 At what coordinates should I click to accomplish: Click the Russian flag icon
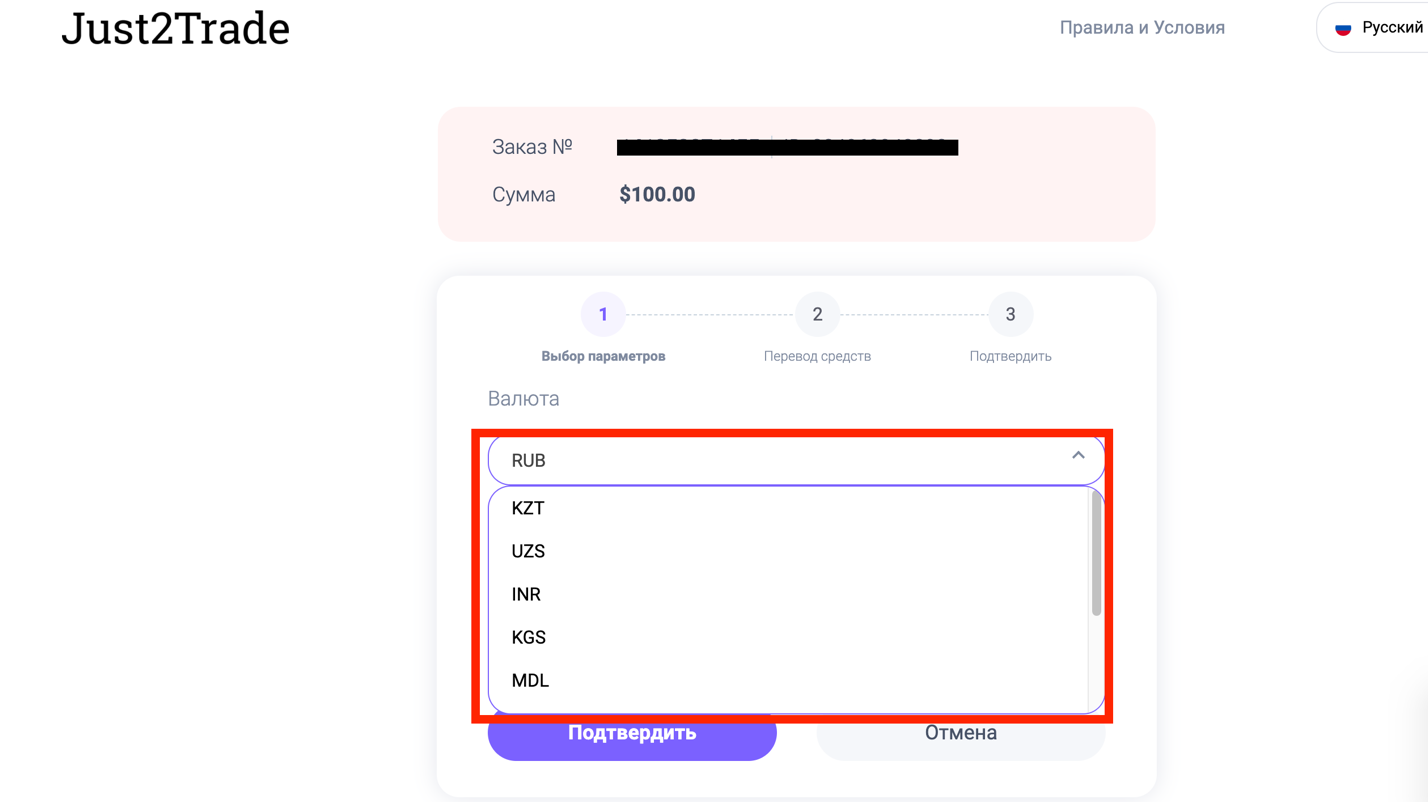[x=1344, y=28]
